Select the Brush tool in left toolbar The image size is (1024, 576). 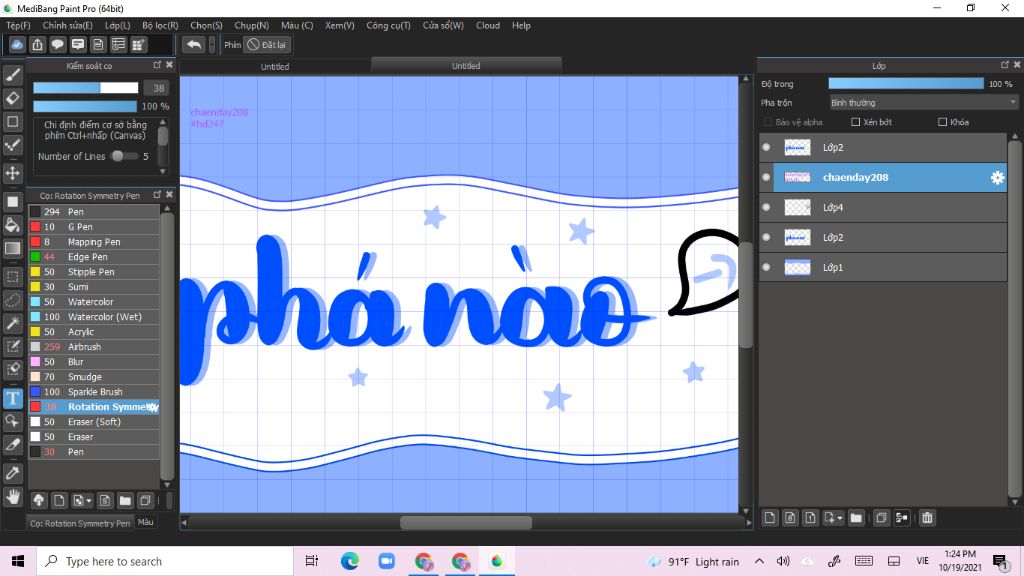click(x=12, y=75)
